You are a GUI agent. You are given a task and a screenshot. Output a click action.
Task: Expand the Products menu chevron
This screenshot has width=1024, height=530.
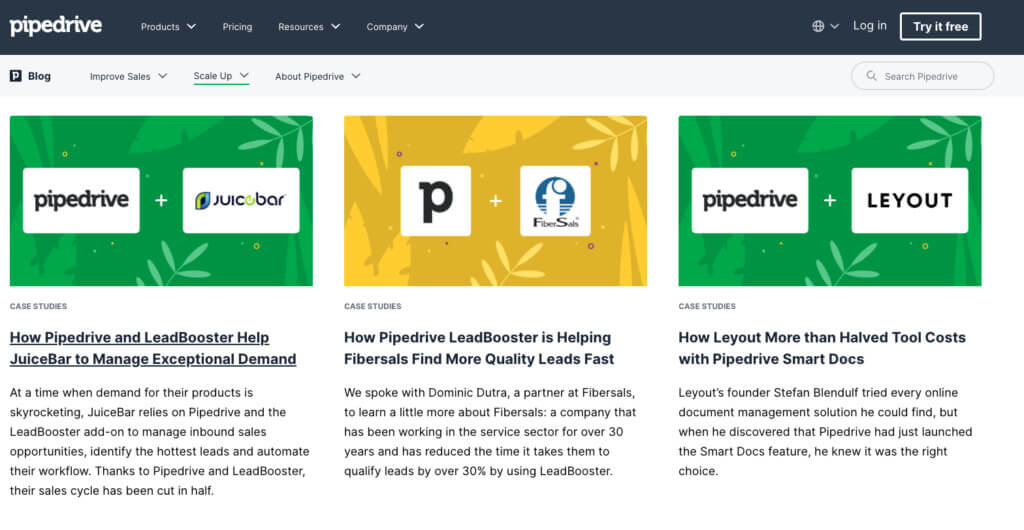tap(191, 27)
